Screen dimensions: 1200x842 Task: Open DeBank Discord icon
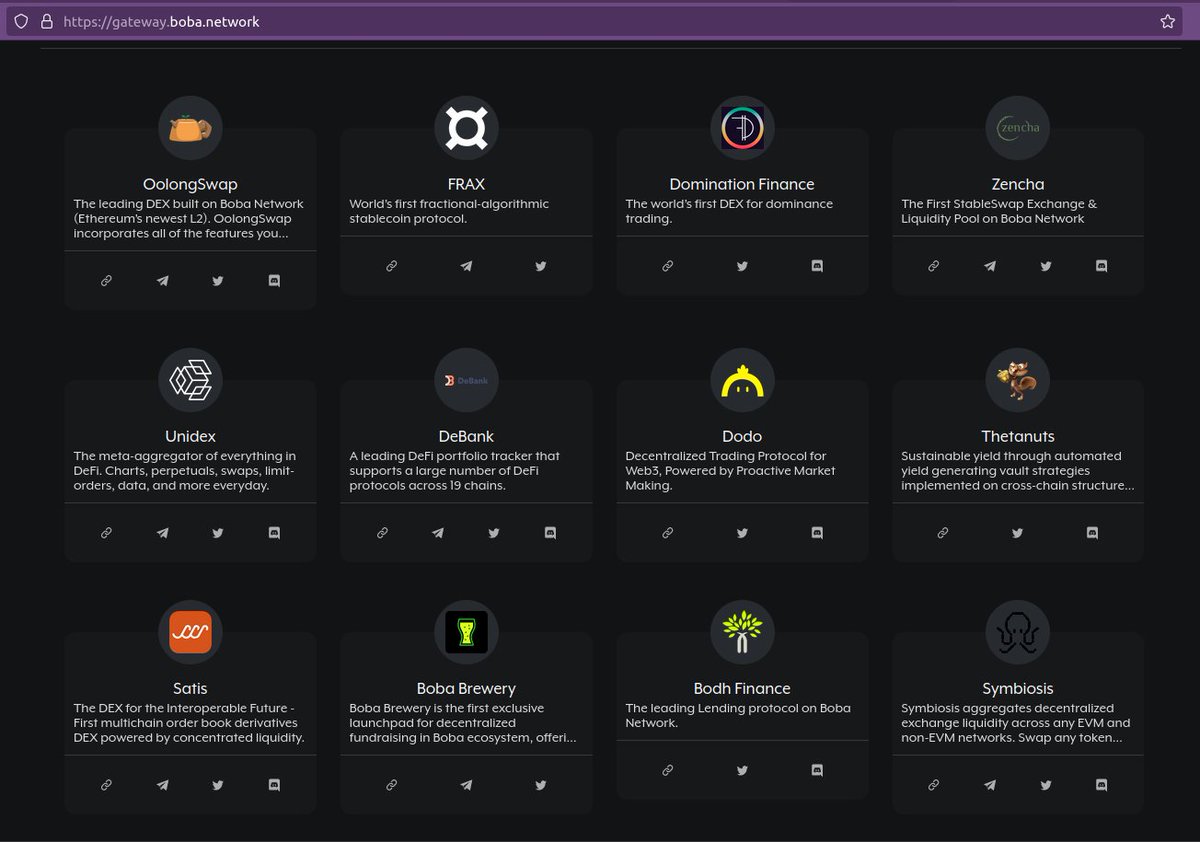click(x=550, y=533)
